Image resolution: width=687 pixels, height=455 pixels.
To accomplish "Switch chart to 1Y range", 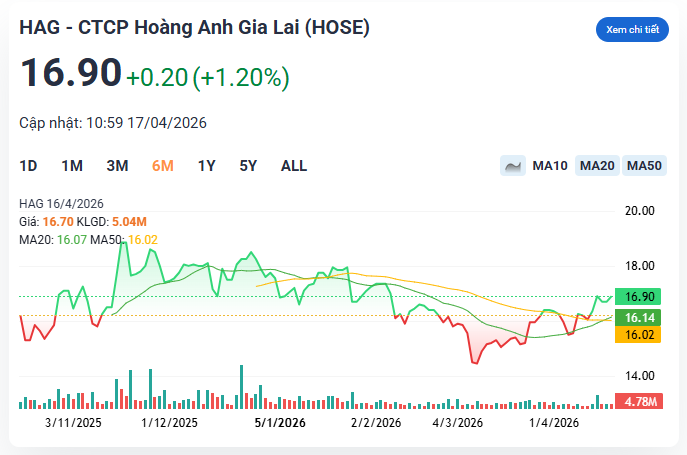I will pyautogui.click(x=206, y=166).
